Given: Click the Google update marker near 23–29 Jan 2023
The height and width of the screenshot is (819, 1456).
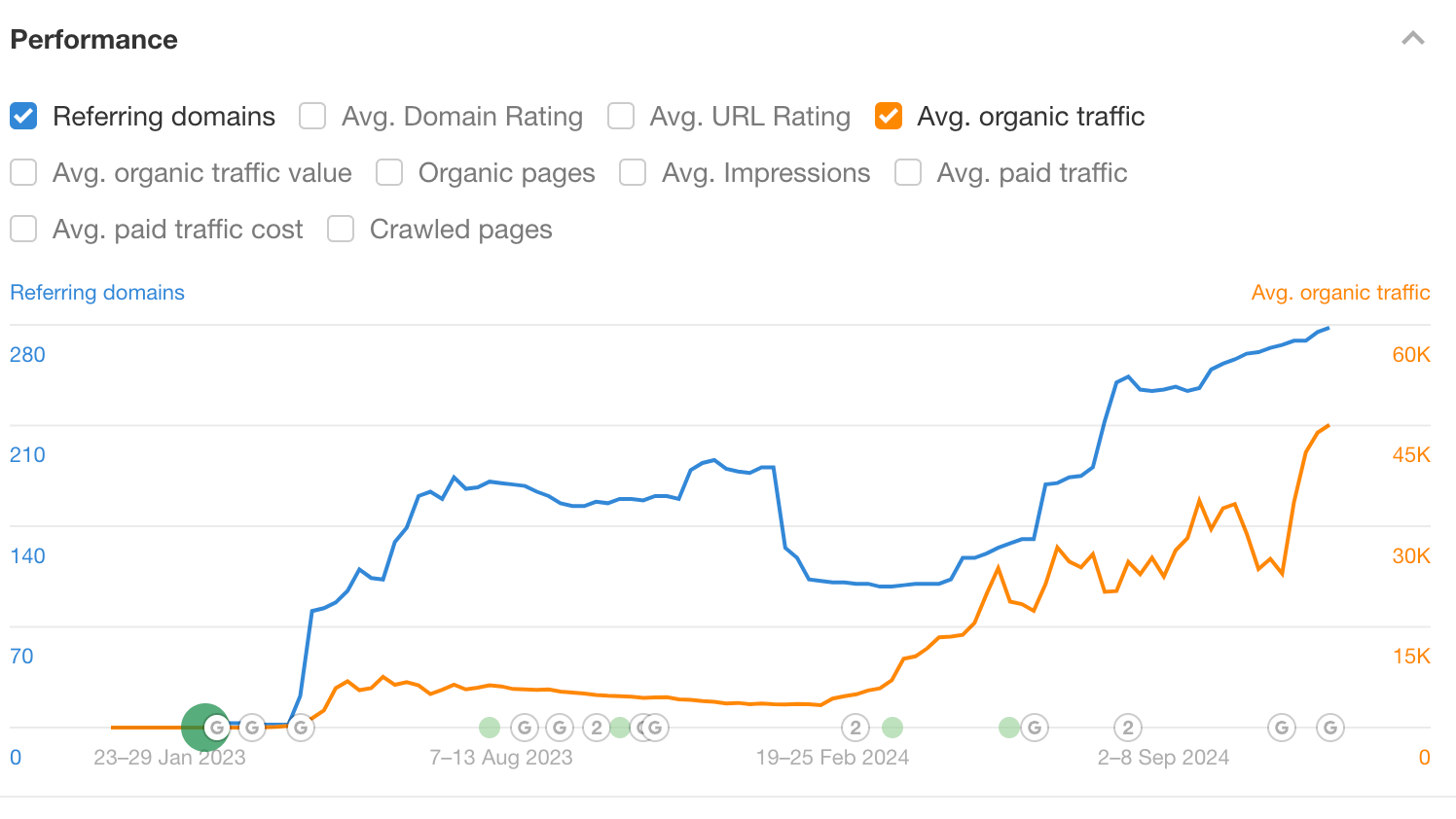Looking at the screenshot, I should tap(217, 727).
